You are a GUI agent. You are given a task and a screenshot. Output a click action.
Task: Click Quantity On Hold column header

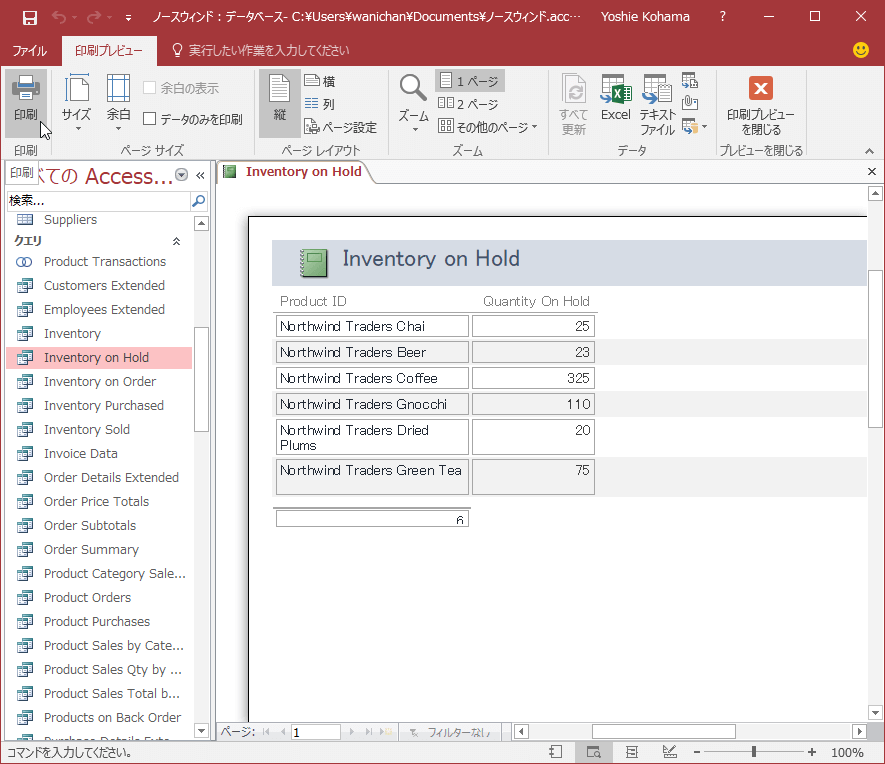tap(536, 301)
